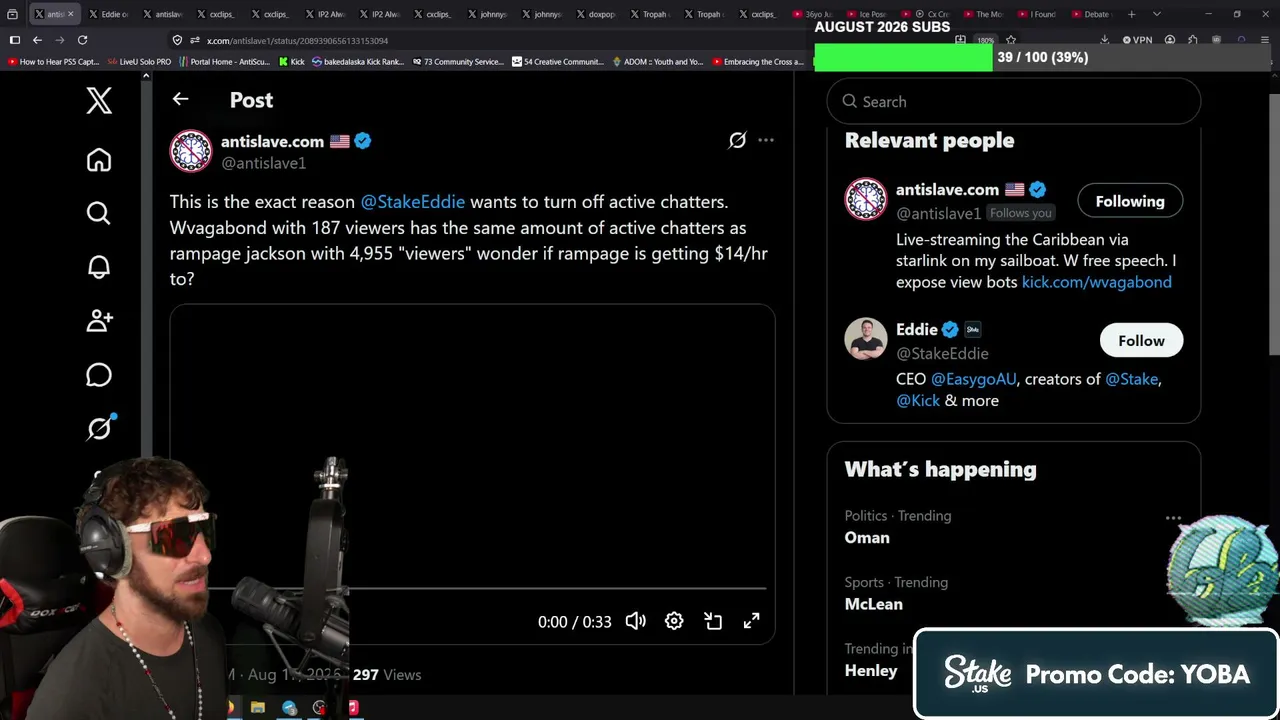The image size is (1280, 720).
Task: Go back using the Post arrow
Action: (x=180, y=99)
